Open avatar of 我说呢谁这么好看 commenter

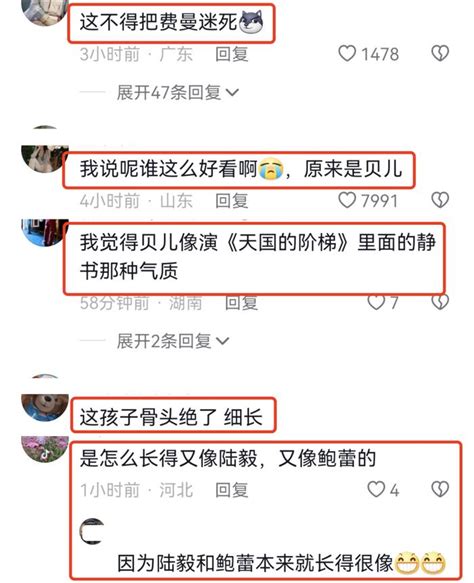click(x=45, y=159)
